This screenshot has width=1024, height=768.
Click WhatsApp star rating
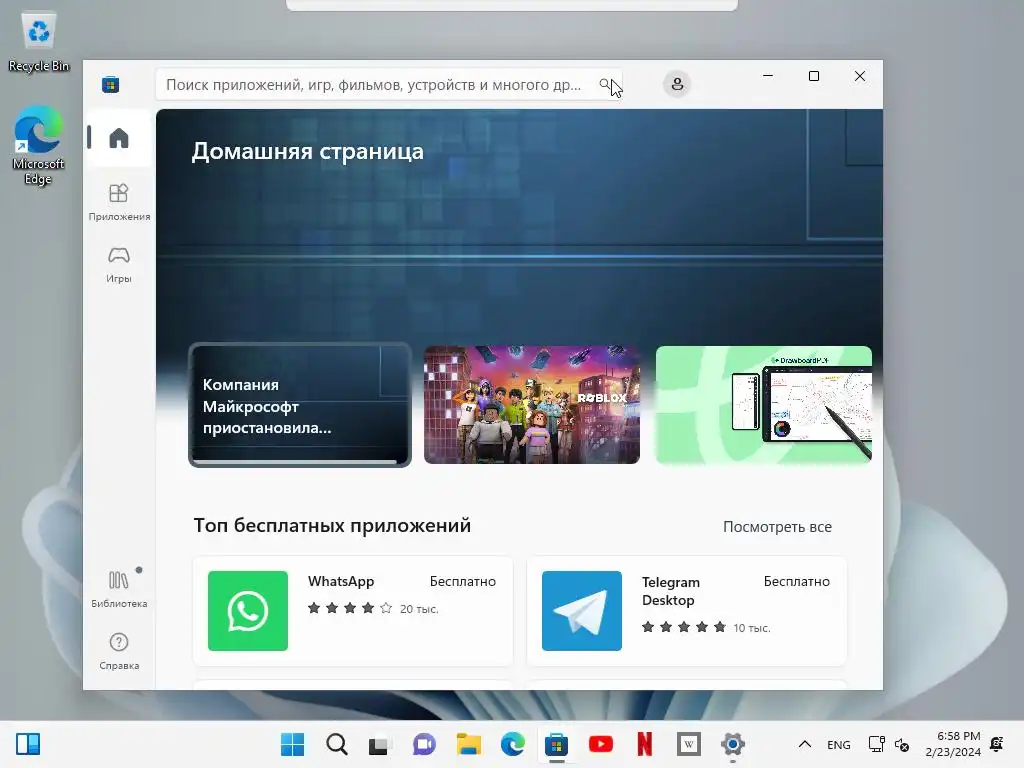tap(350, 608)
